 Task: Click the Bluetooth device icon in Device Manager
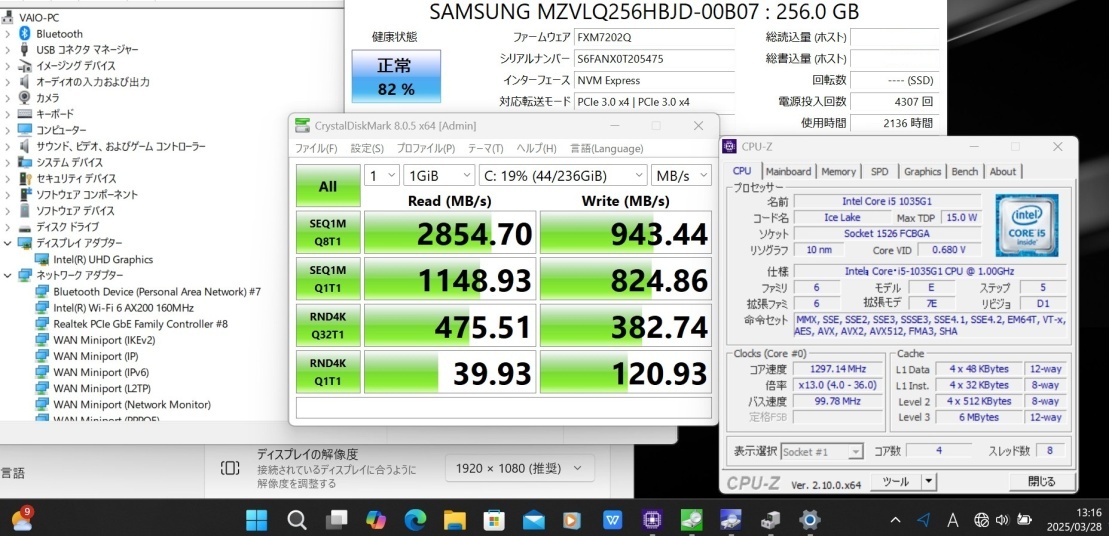coord(25,33)
